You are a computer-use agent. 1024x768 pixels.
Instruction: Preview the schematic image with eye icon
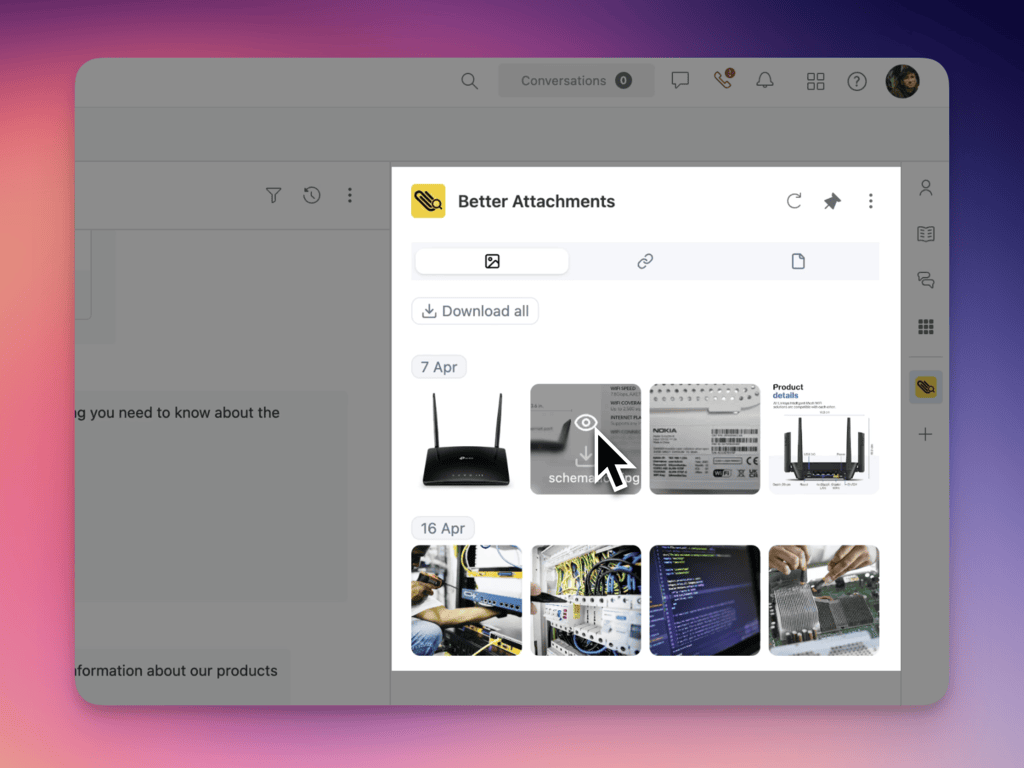click(586, 423)
